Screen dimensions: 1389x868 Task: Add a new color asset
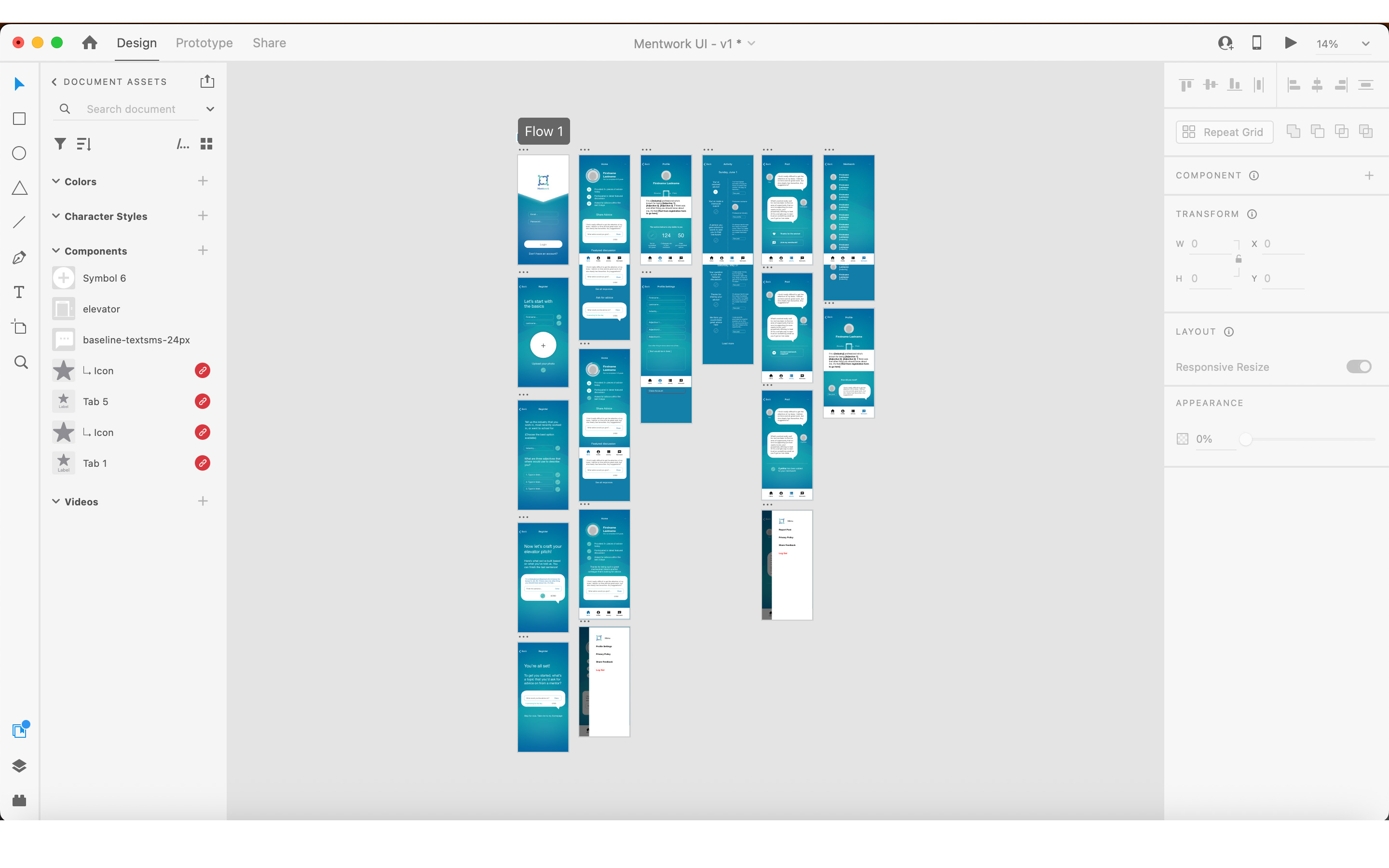[x=203, y=181]
